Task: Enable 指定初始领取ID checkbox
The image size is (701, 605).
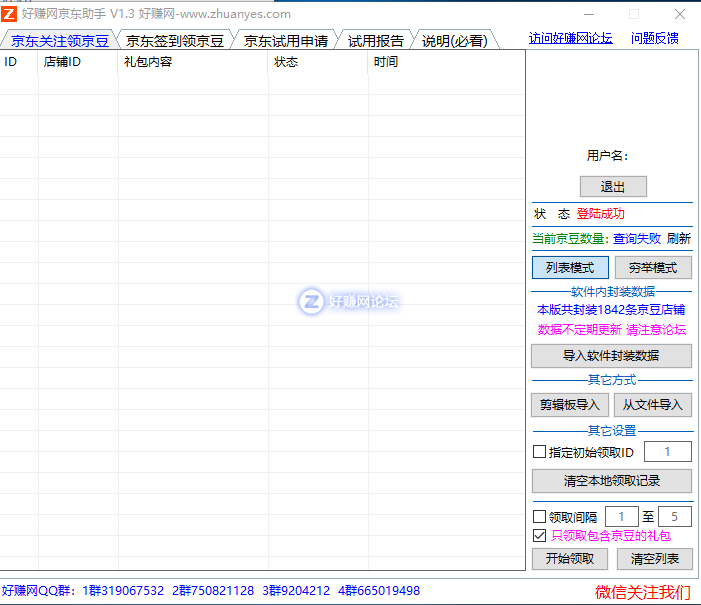Action: point(540,452)
